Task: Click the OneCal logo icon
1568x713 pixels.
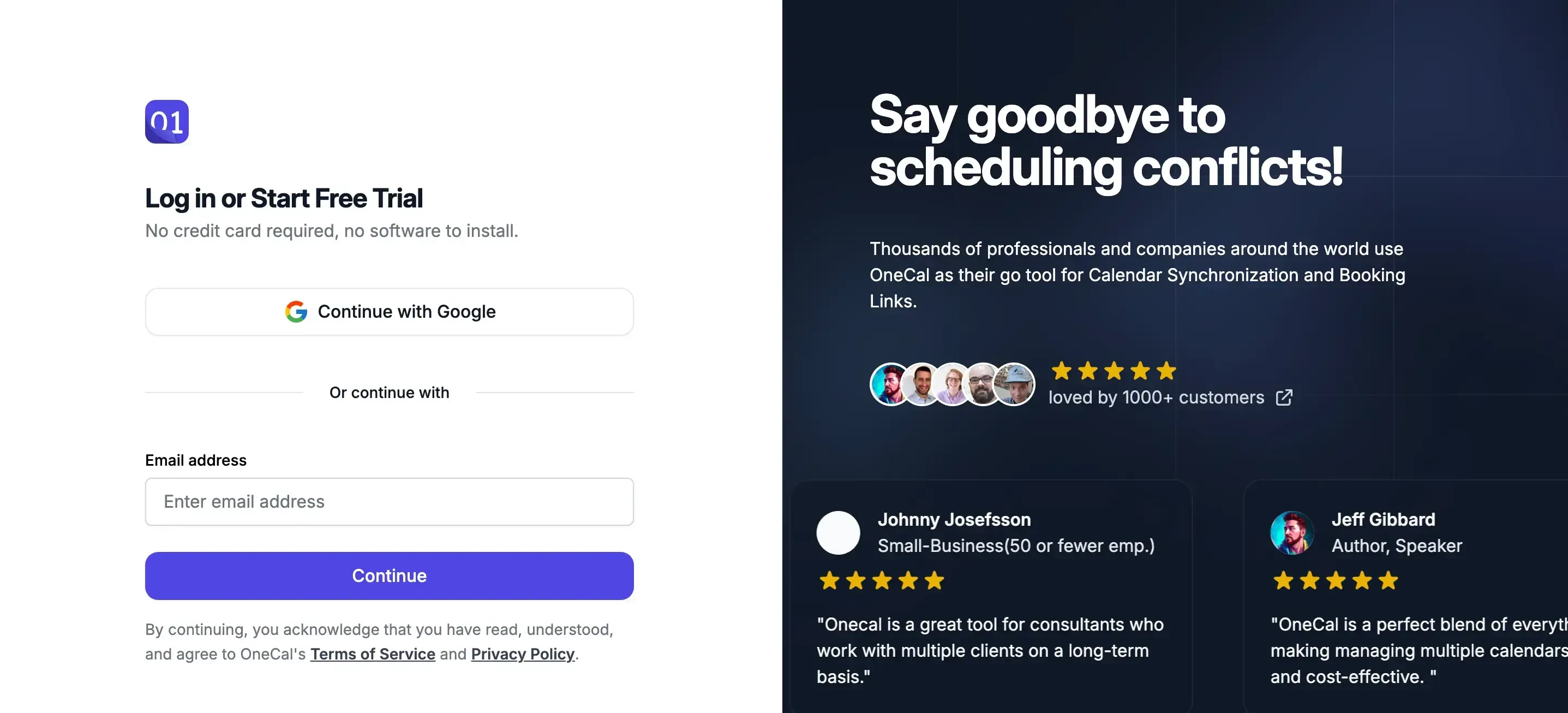Action: [x=167, y=122]
